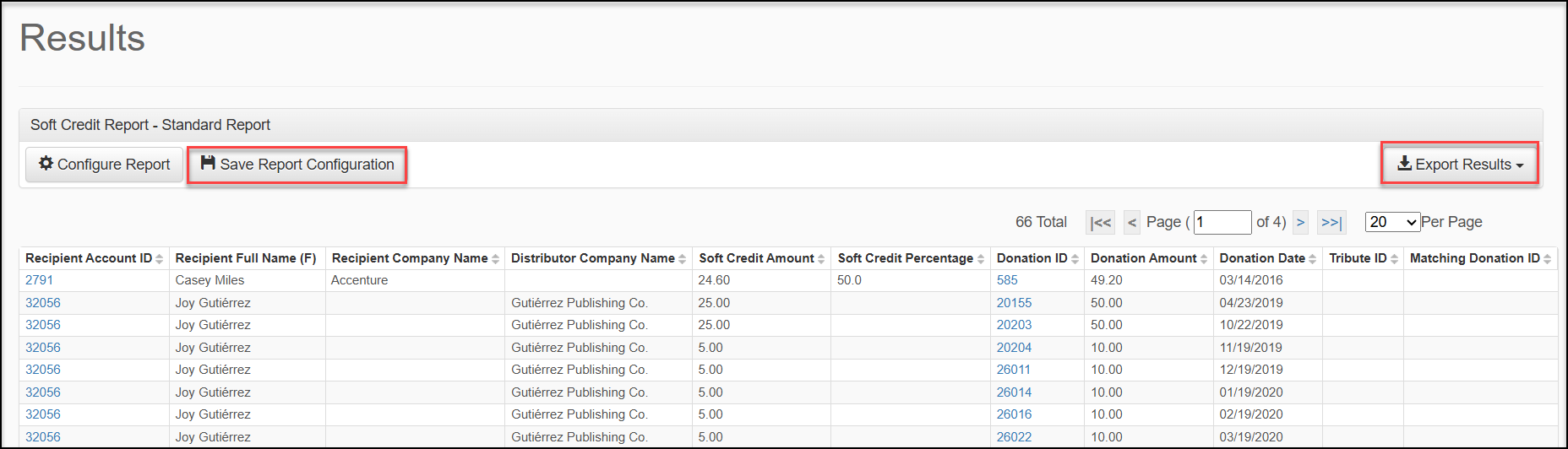
Task: Open the Export Results dropdown
Action: coord(1460,164)
